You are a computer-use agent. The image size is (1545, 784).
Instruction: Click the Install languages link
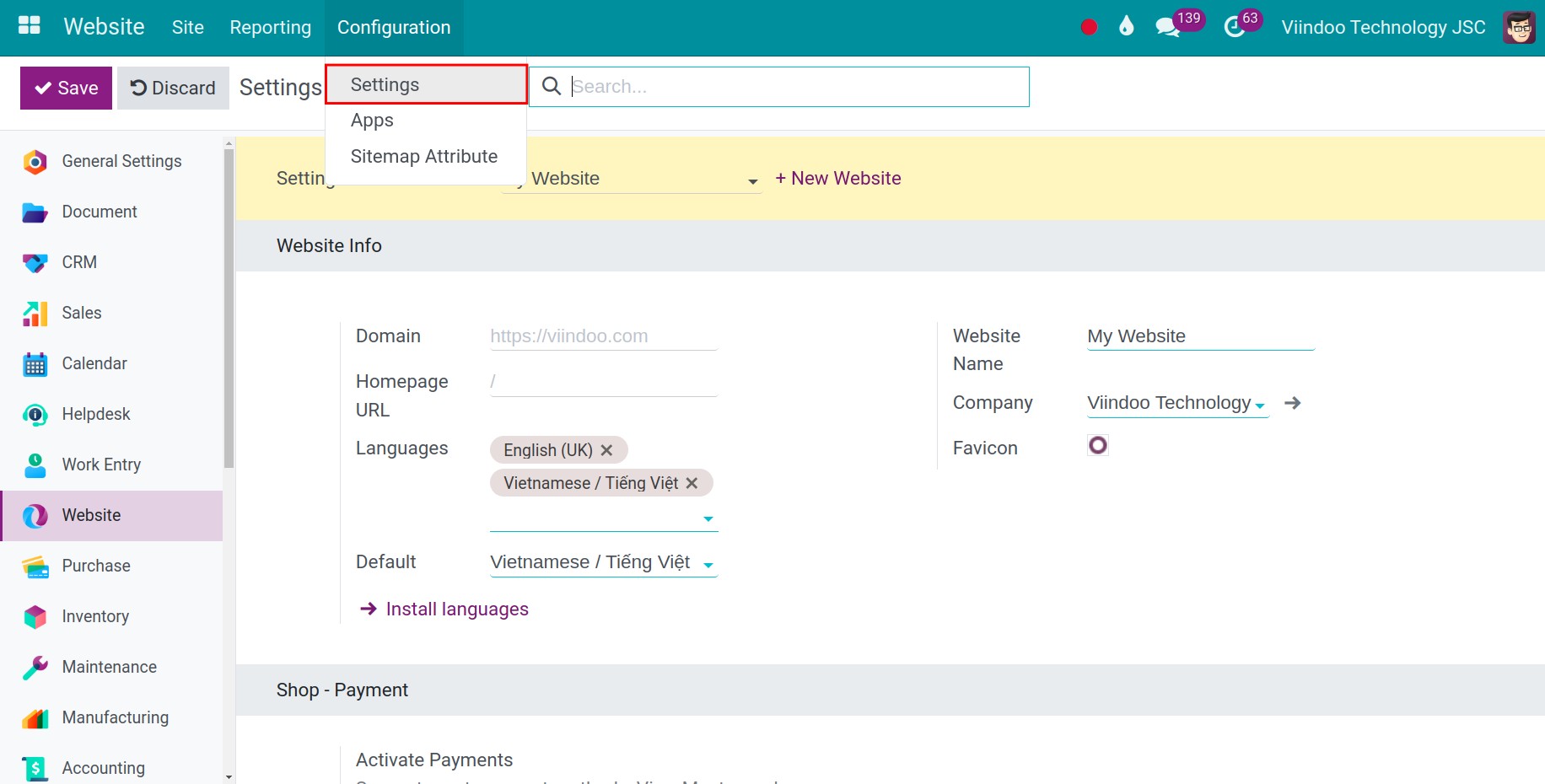point(456,609)
